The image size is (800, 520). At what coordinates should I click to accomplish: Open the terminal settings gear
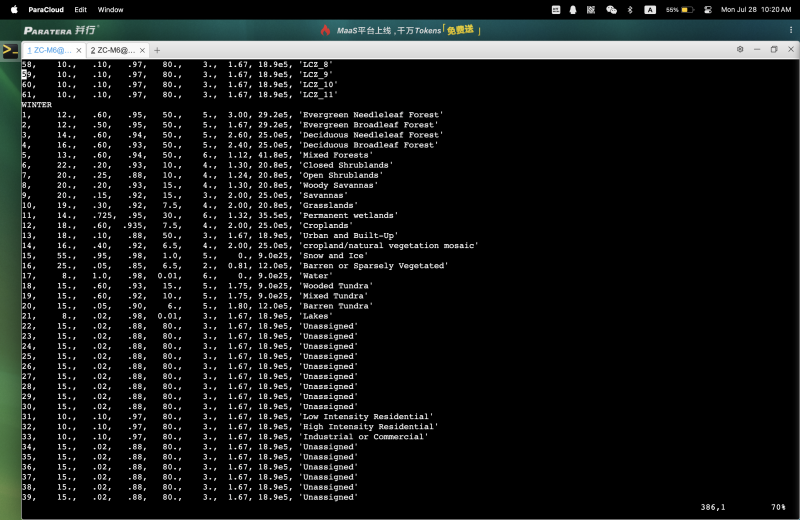tap(740, 49)
